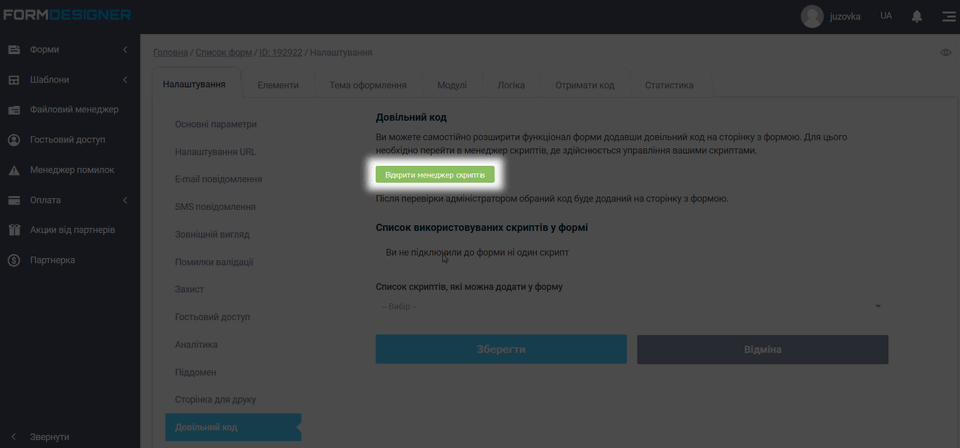Click the Партнерка dollar icon
Viewport: 960px width, 448px height.
14,260
